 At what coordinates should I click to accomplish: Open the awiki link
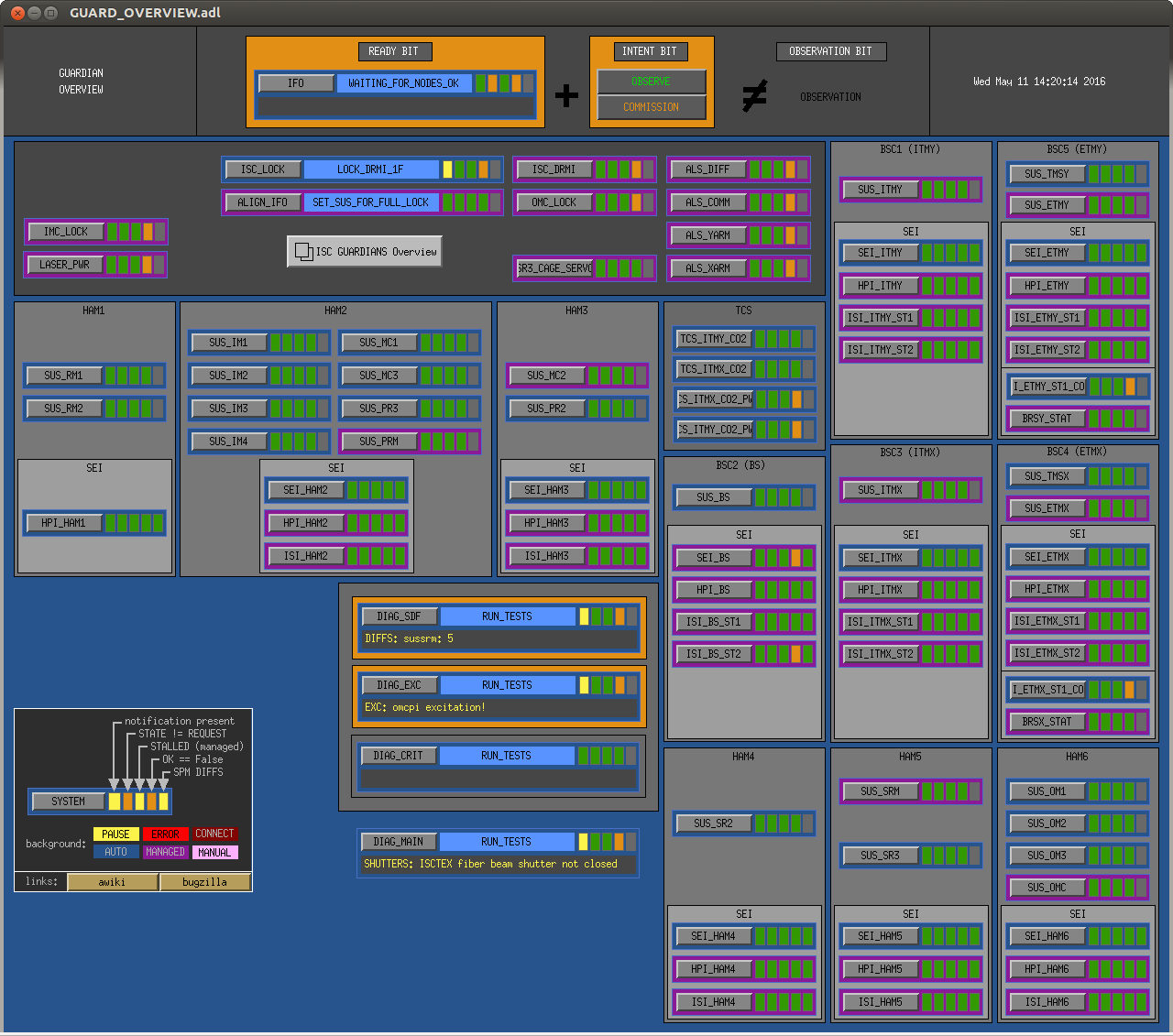113,882
